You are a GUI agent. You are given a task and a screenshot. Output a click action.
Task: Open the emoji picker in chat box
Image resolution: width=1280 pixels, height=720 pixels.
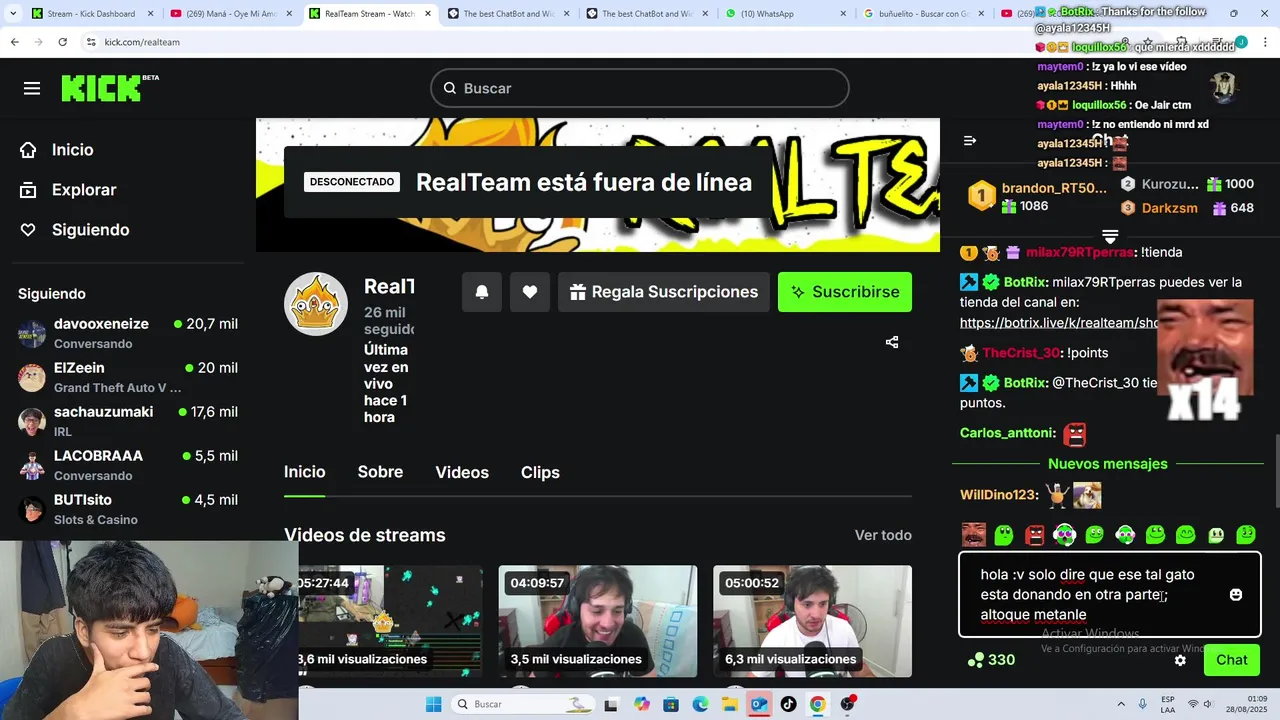click(1236, 595)
